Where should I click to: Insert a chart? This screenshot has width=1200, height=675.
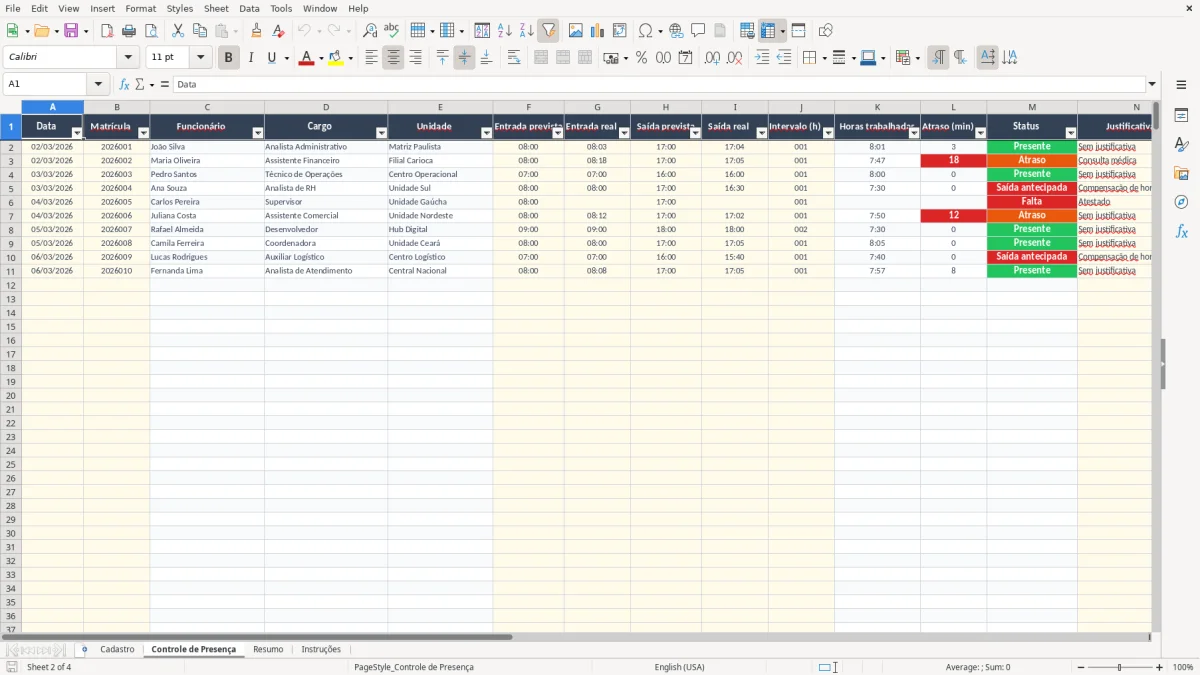coord(598,31)
